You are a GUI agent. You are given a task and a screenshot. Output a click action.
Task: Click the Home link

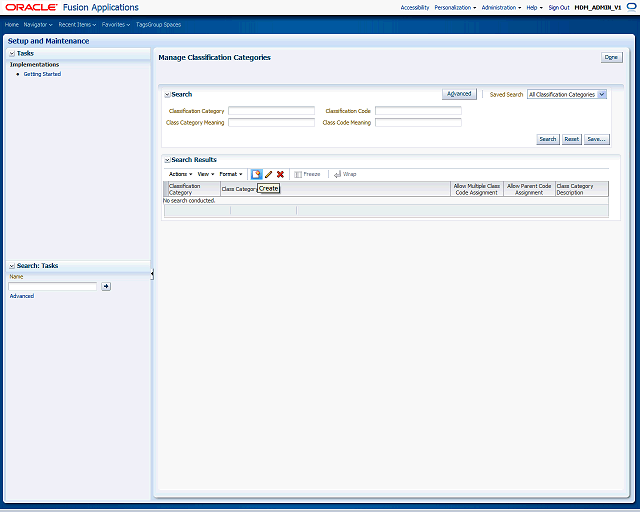tap(12, 24)
